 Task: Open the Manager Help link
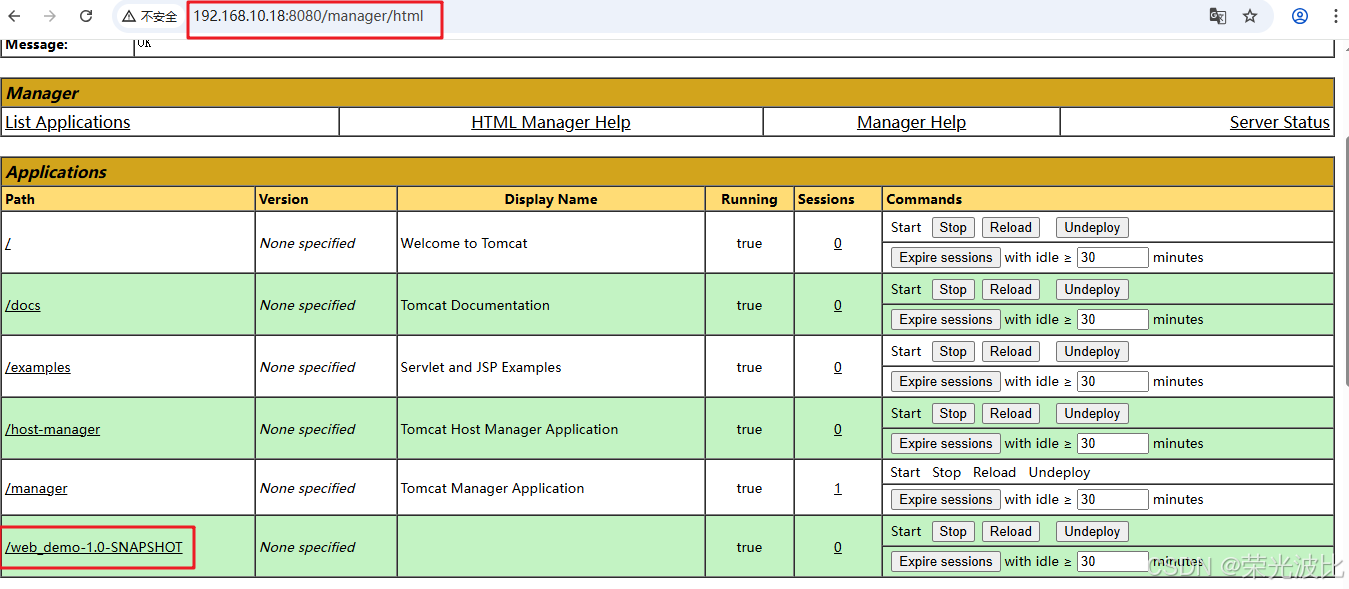[x=911, y=122]
